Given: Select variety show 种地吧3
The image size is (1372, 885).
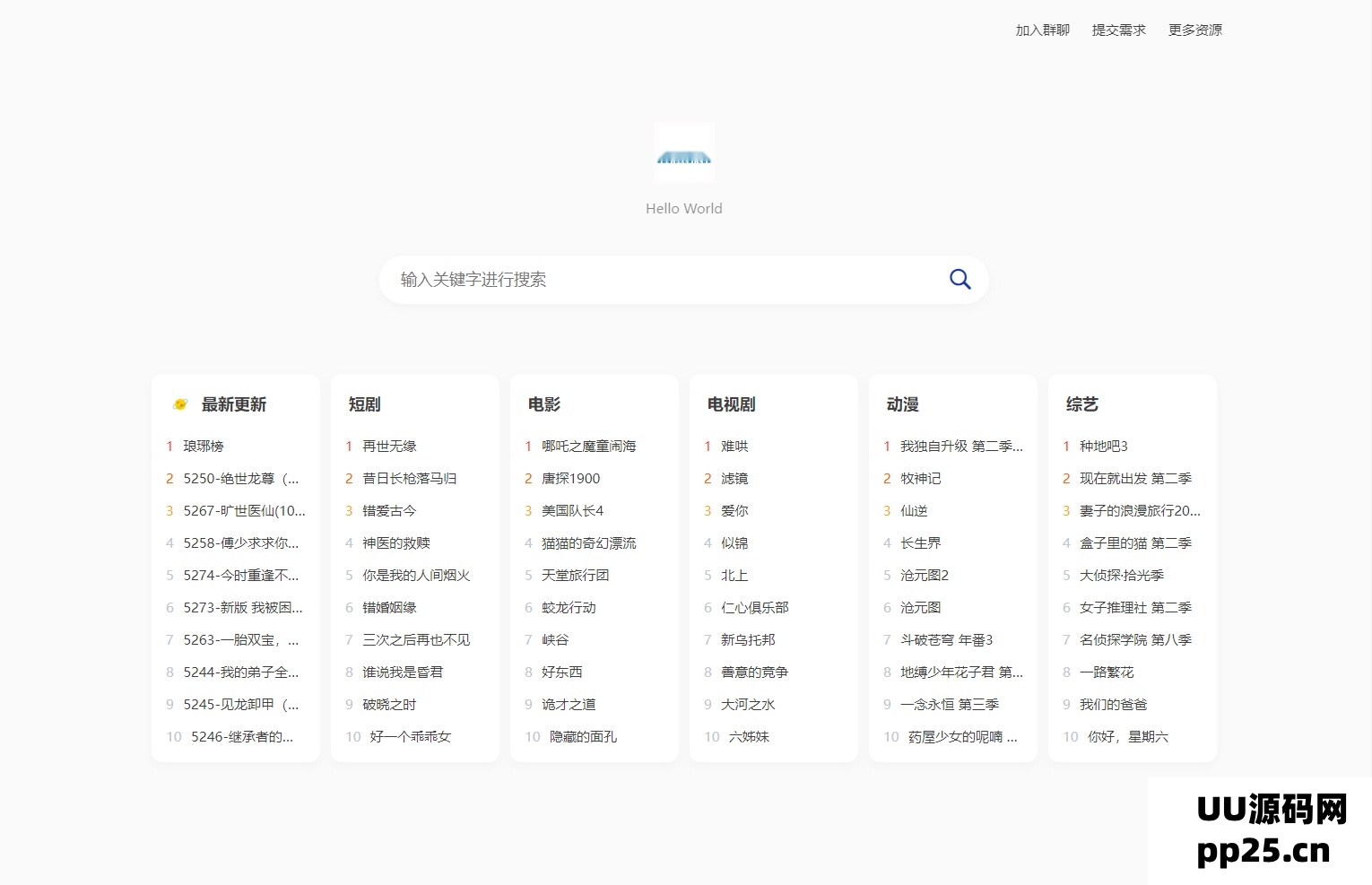Looking at the screenshot, I should coord(1103,447).
